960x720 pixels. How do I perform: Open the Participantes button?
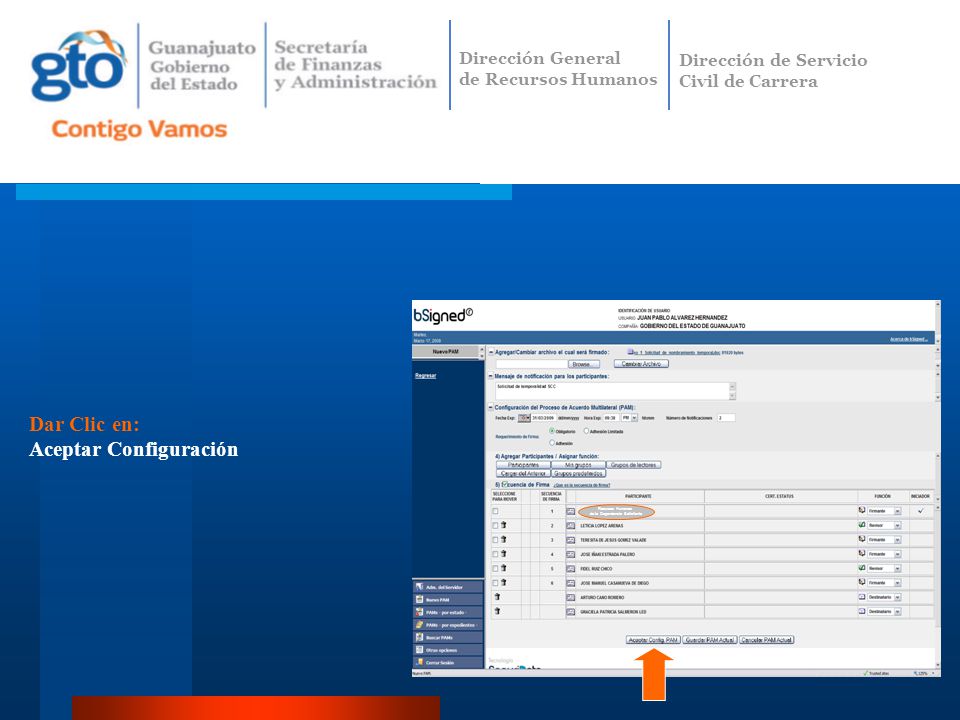click(x=523, y=465)
